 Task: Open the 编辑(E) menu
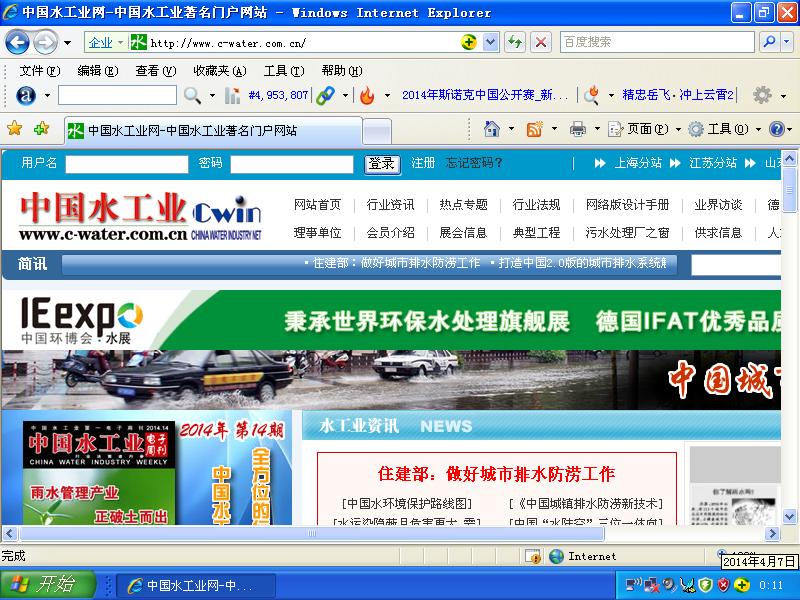point(98,71)
